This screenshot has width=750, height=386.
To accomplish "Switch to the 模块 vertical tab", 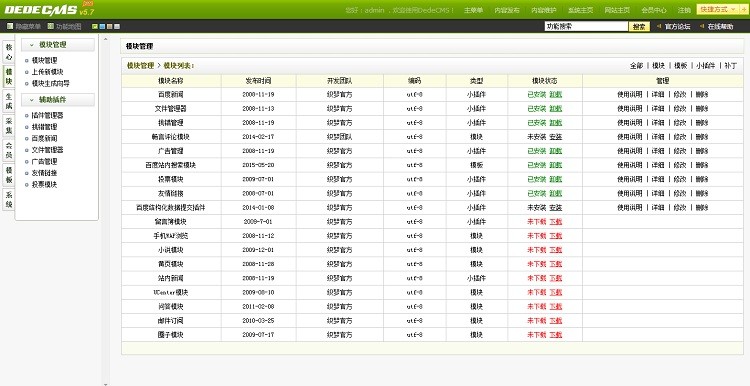I will tap(9, 77).
